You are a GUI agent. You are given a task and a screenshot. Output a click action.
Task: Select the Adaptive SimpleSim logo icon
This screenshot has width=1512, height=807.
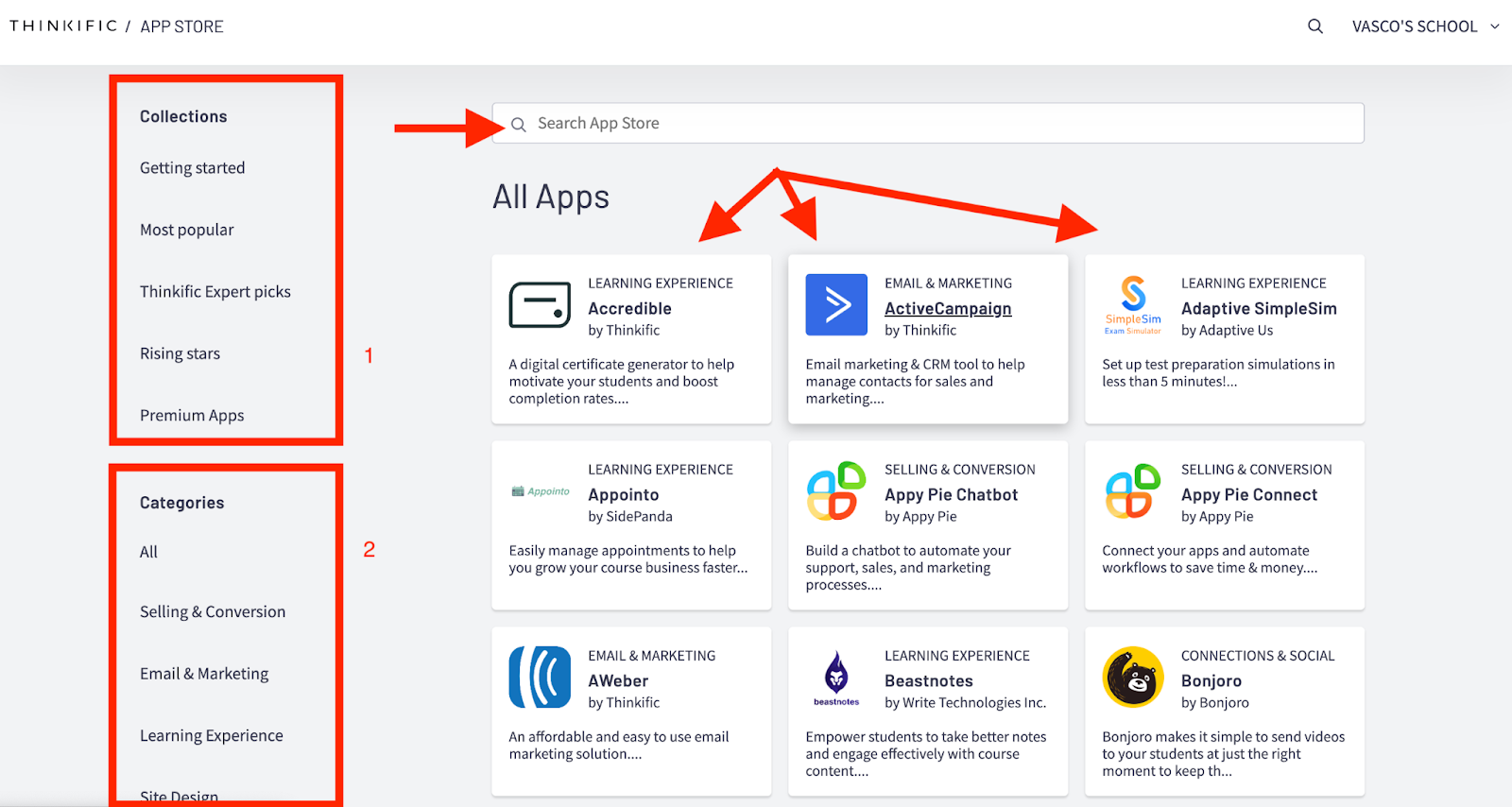pyautogui.click(x=1133, y=305)
